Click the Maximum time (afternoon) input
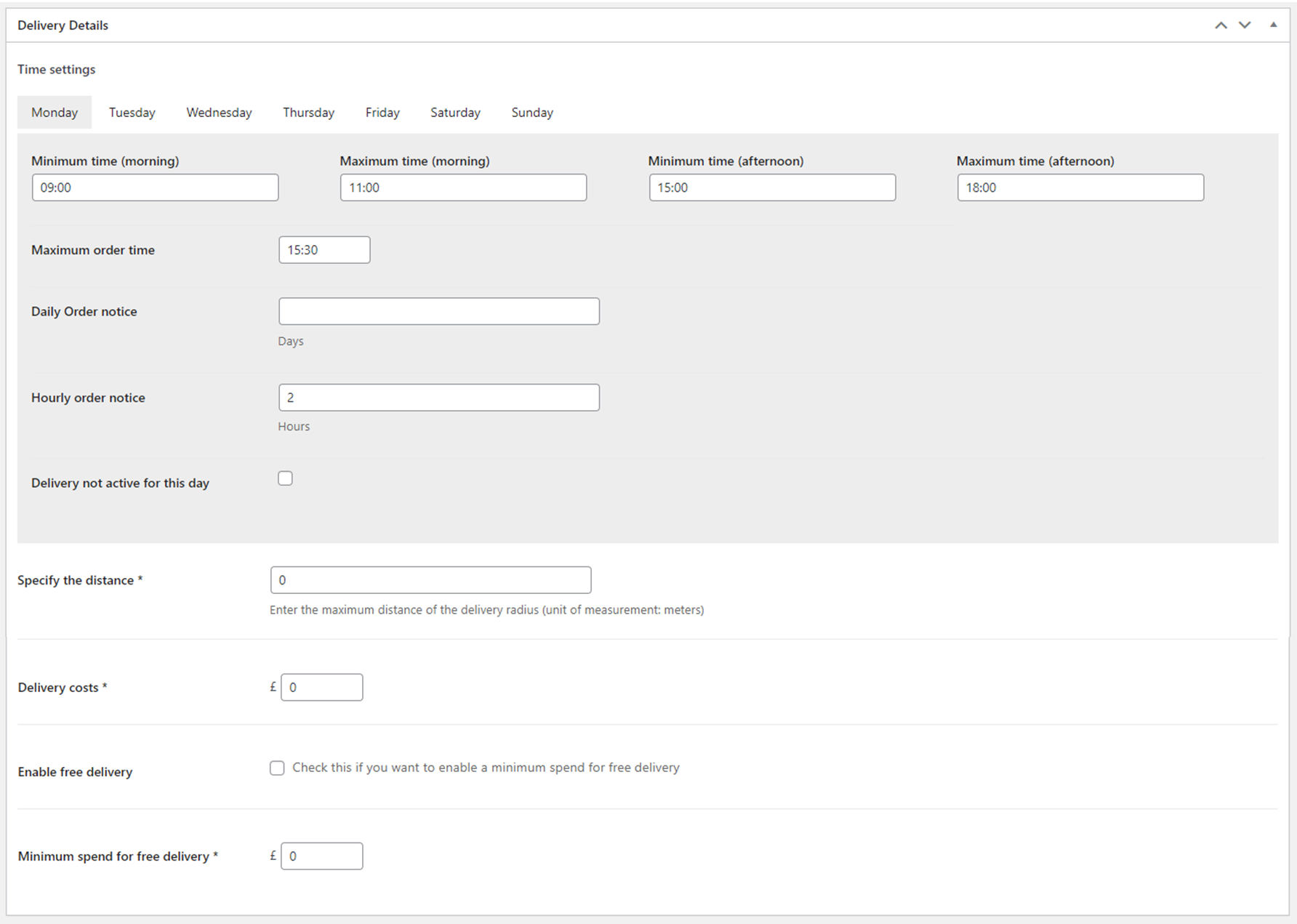1297x924 pixels. click(1080, 188)
